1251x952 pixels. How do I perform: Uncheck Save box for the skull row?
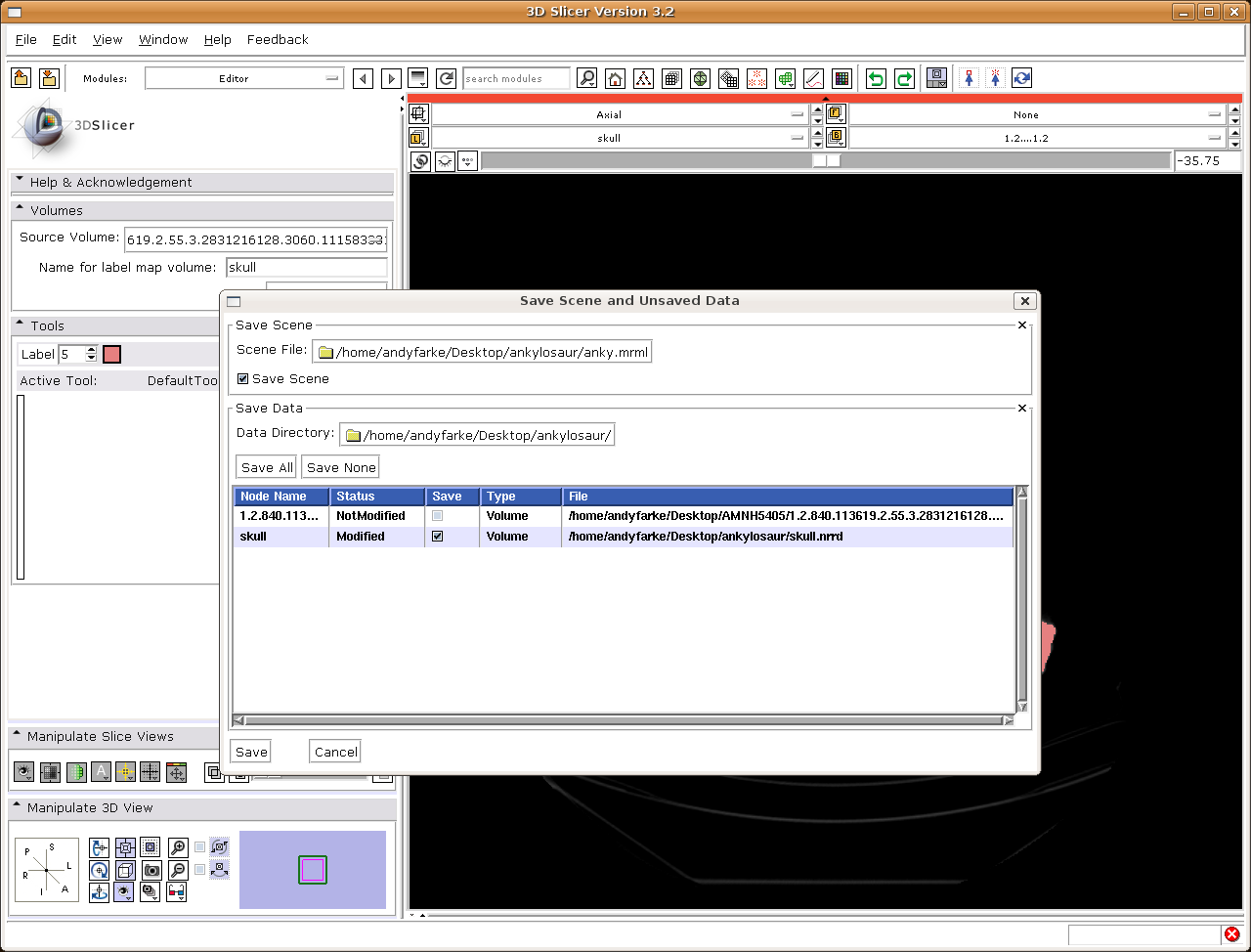437,537
